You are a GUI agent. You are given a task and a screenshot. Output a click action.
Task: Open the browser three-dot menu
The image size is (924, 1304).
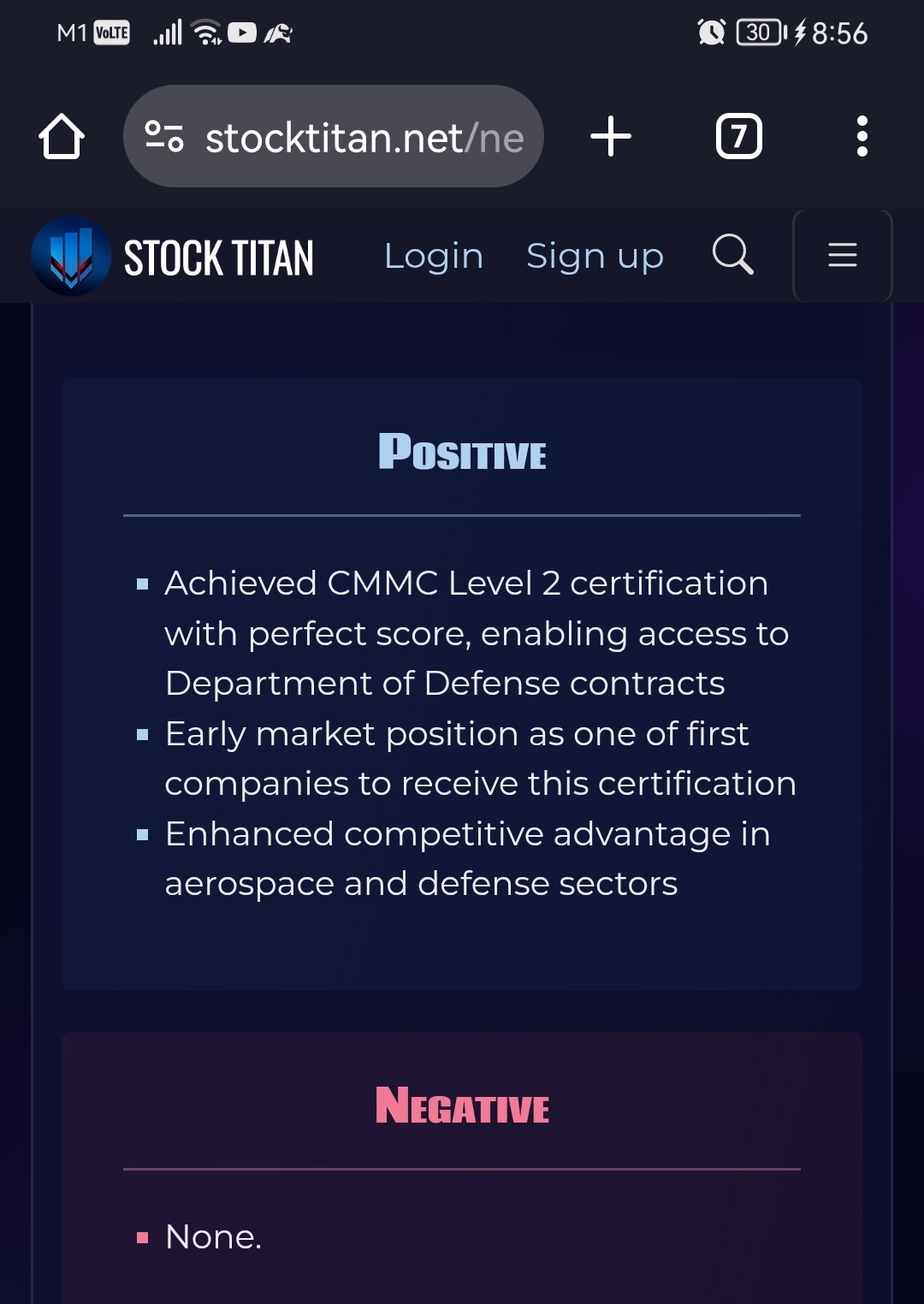[862, 137]
